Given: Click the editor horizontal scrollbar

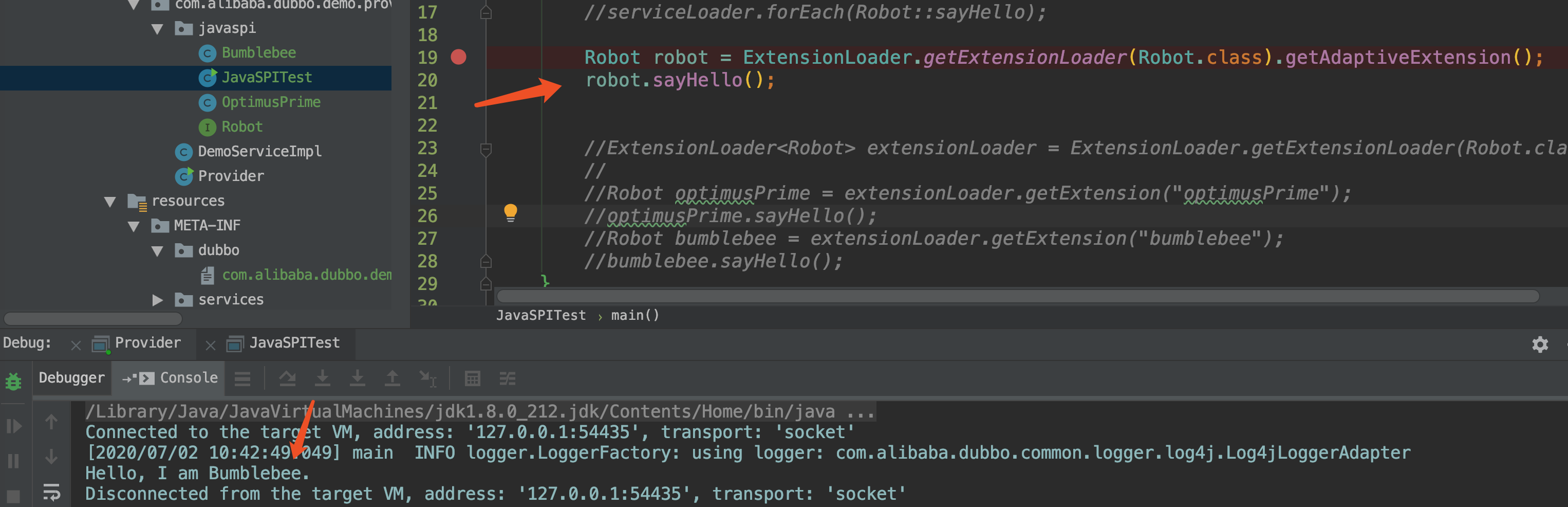Looking at the screenshot, I should click(1018, 297).
